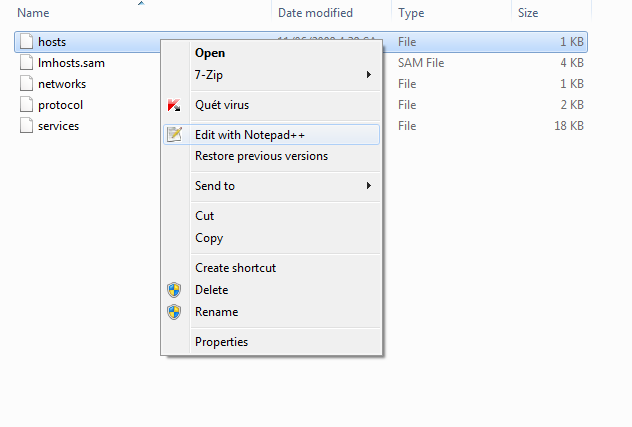
Task: Choose Create shortcut menu entry
Action: click(x=235, y=268)
